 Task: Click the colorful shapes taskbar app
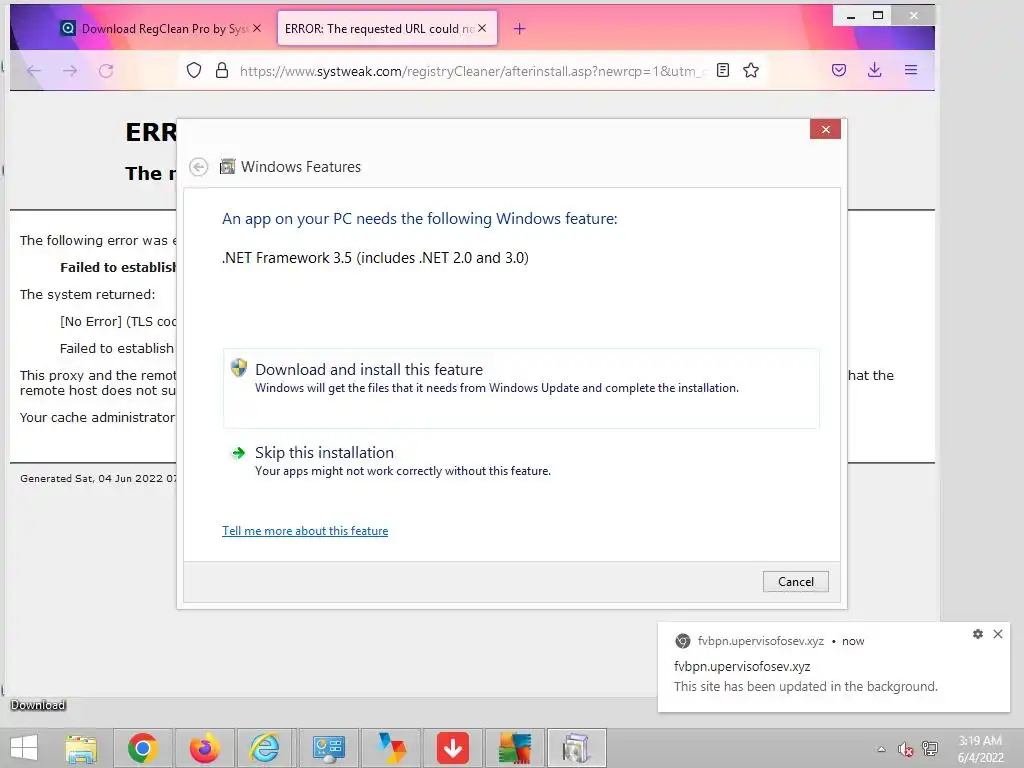392,748
